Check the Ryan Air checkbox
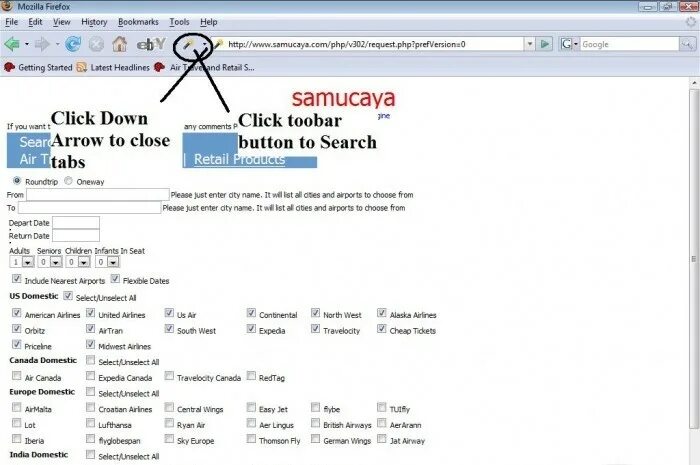This screenshot has height=465, width=700. click(169, 423)
